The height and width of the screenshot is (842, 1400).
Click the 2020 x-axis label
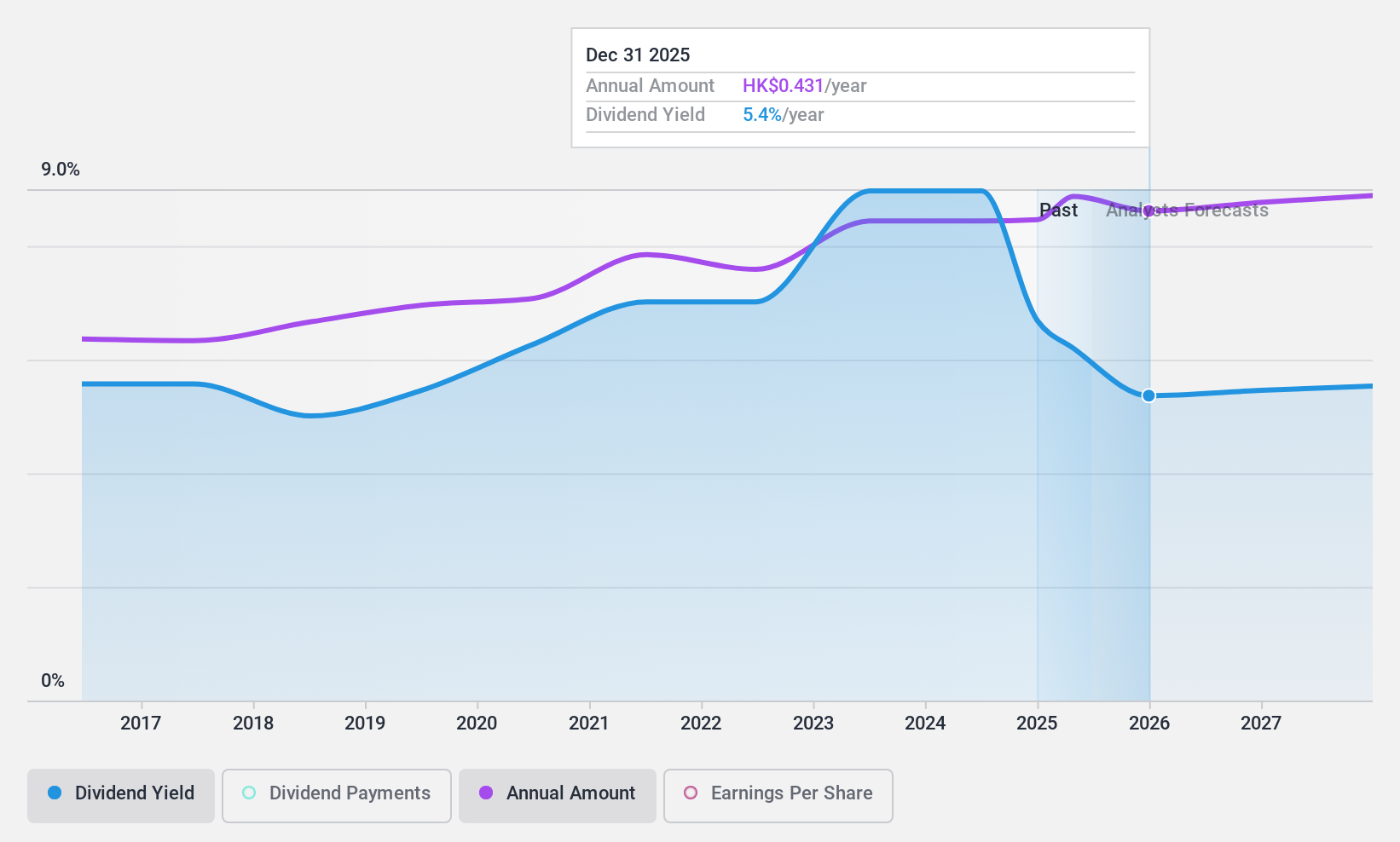pyautogui.click(x=477, y=723)
